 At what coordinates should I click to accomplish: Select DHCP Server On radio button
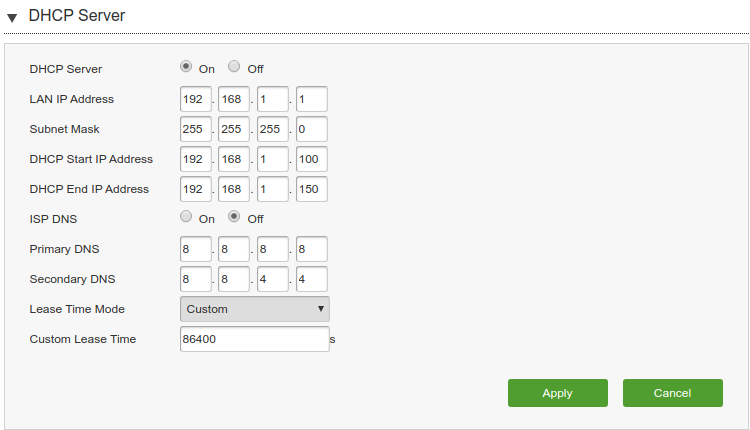[x=186, y=66]
